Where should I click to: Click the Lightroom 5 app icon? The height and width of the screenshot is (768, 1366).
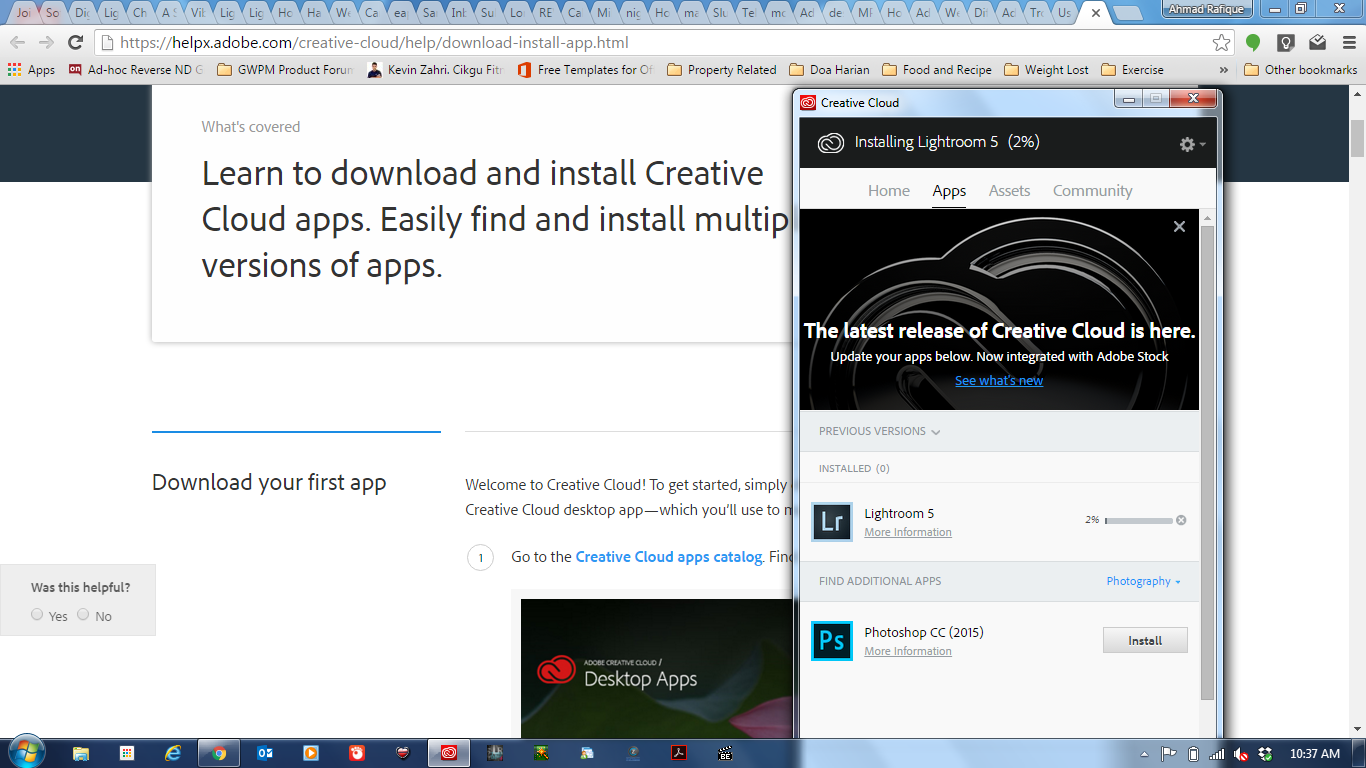click(x=832, y=522)
